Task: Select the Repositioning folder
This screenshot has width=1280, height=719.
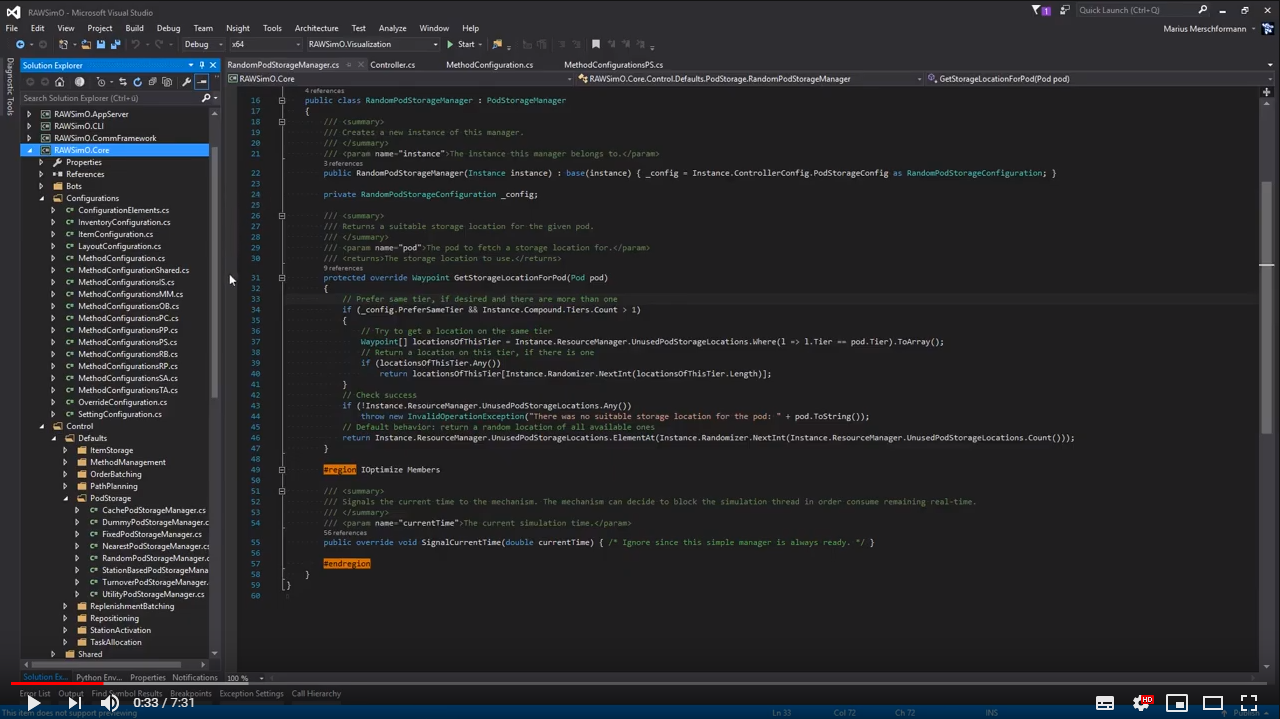Action: 114,618
